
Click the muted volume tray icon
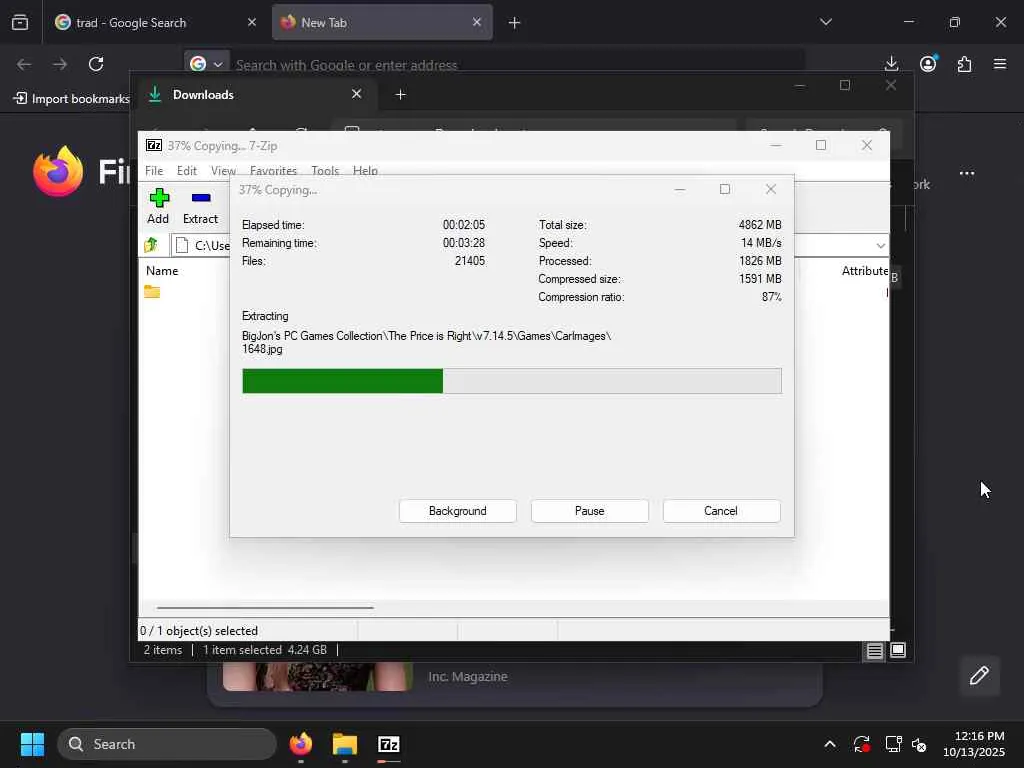(919, 744)
